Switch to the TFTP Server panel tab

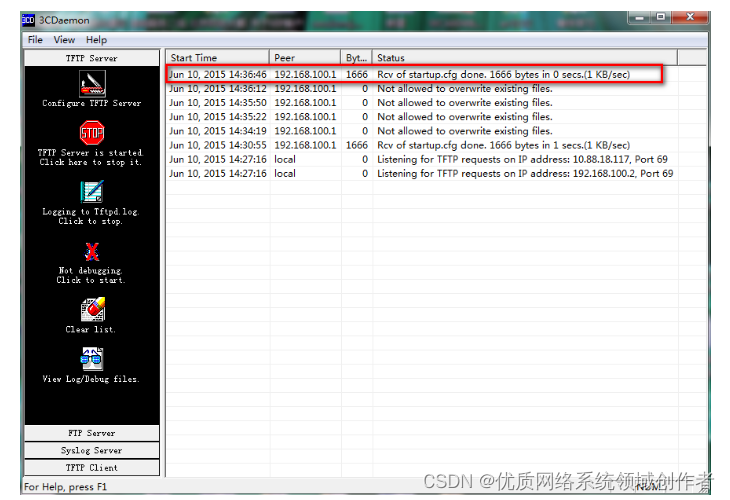(x=92, y=58)
